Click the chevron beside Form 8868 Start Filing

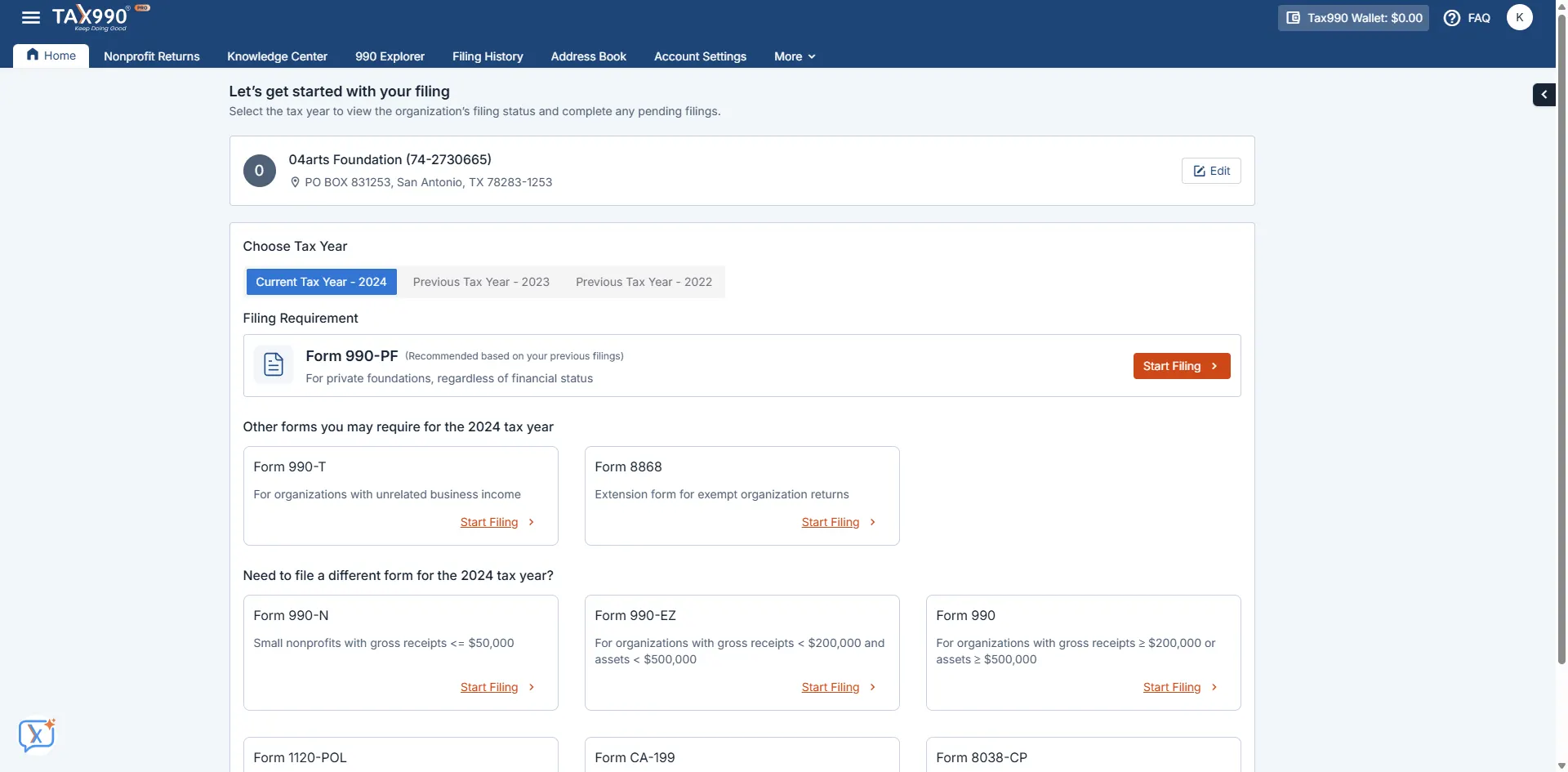coord(873,522)
